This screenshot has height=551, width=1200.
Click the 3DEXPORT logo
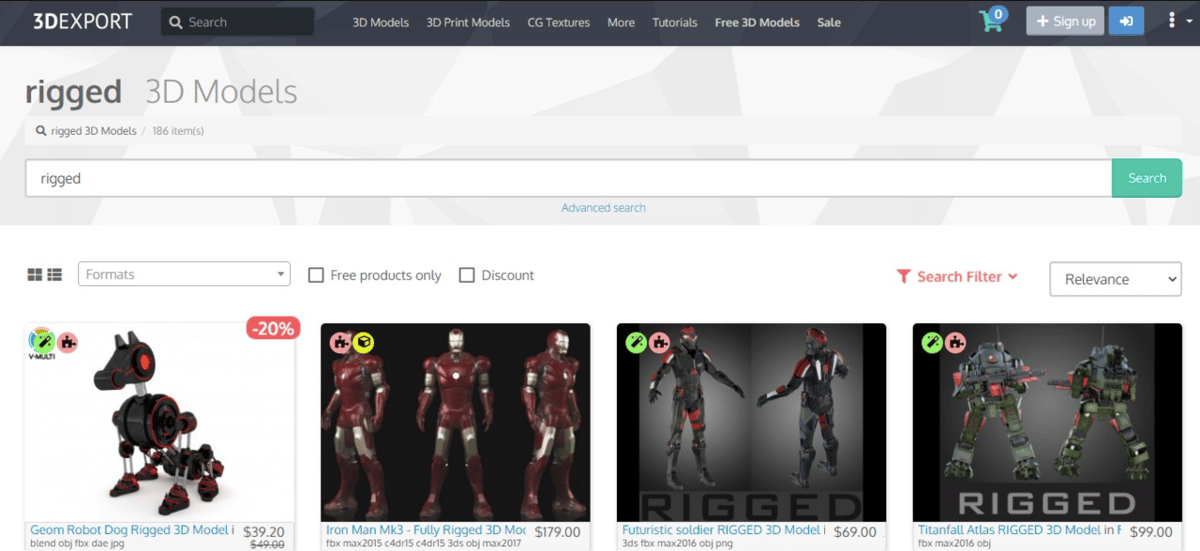coord(82,21)
